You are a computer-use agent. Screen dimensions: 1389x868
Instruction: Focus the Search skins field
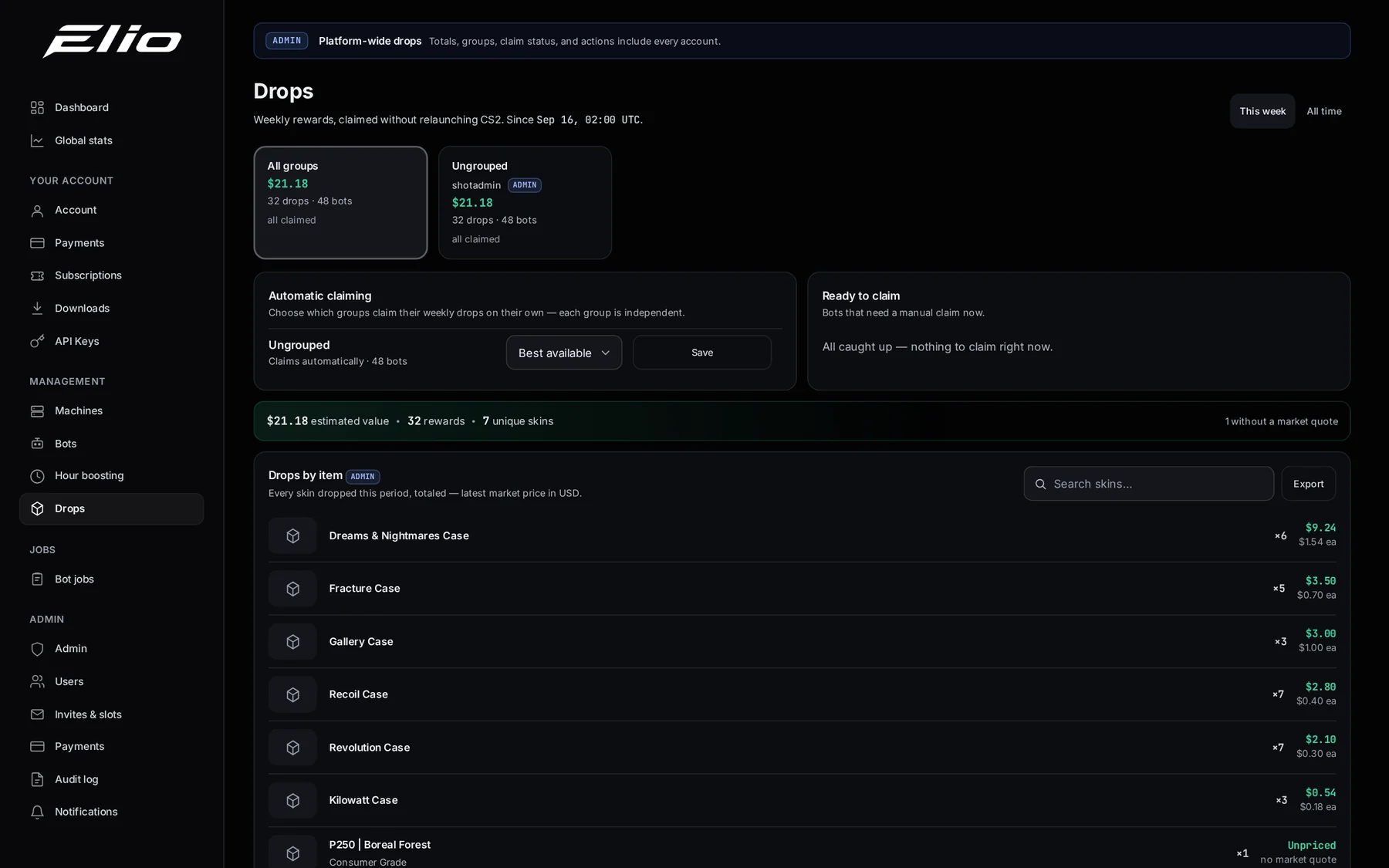(1149, 484)
